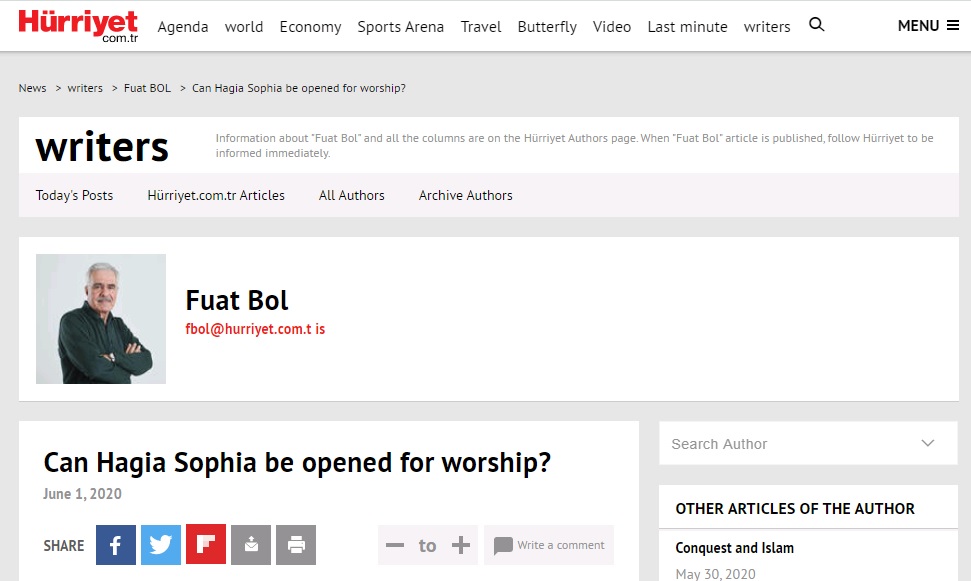The height and width of the screenshot is (581, 971).
Task: Click Write a comment button
Action: click(x=549, y=545)
